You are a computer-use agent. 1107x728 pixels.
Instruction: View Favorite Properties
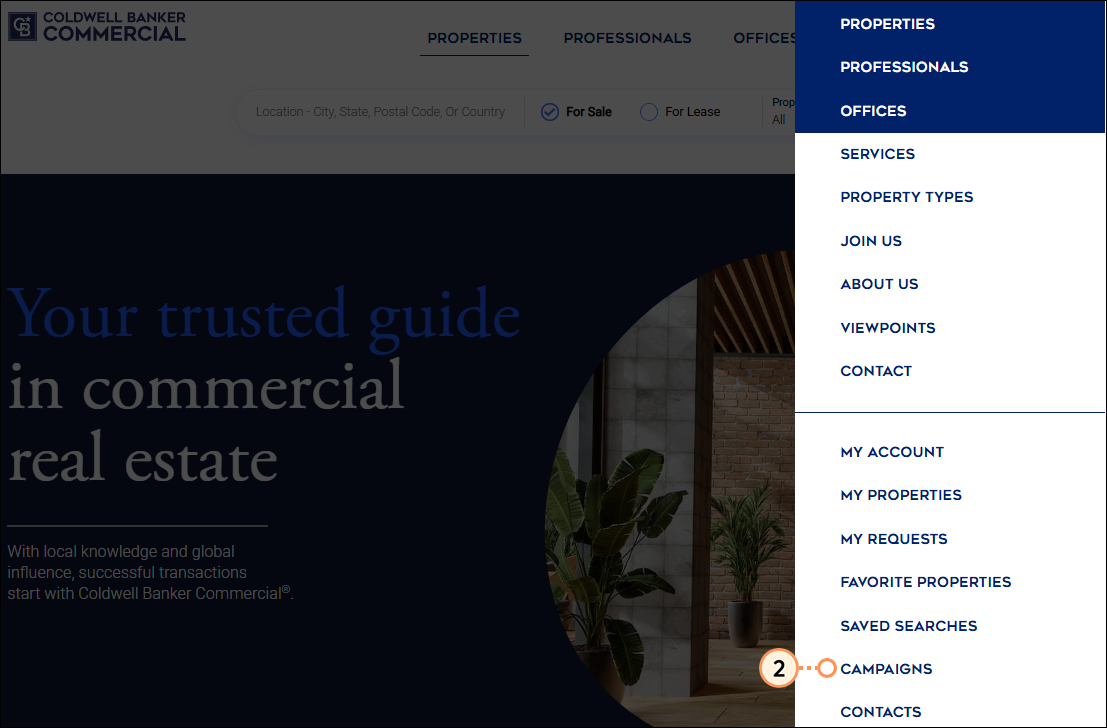(925, 582)
